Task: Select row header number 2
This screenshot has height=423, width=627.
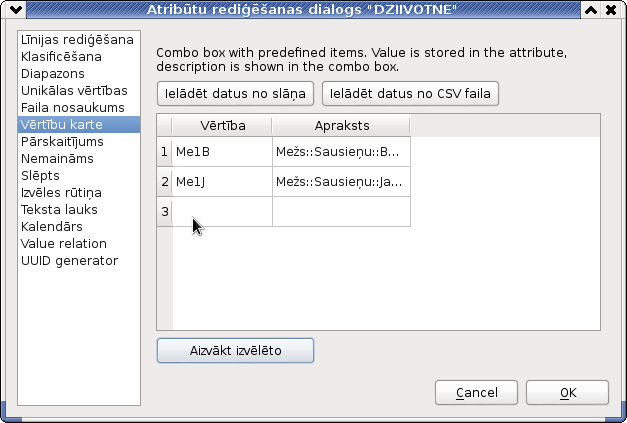Action: tap(165, 182)
